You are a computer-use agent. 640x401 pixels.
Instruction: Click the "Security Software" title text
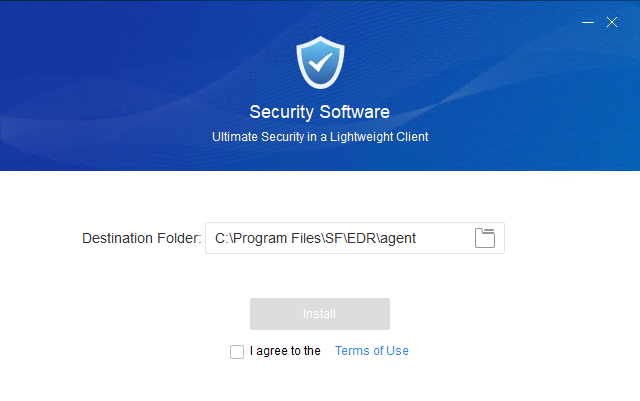coord(320,112)
